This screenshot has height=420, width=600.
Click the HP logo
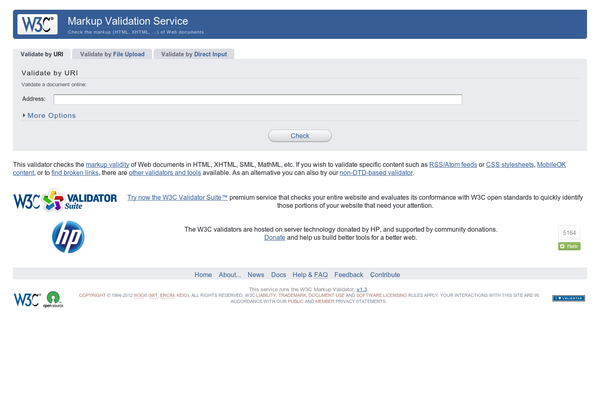click(68, 237)
